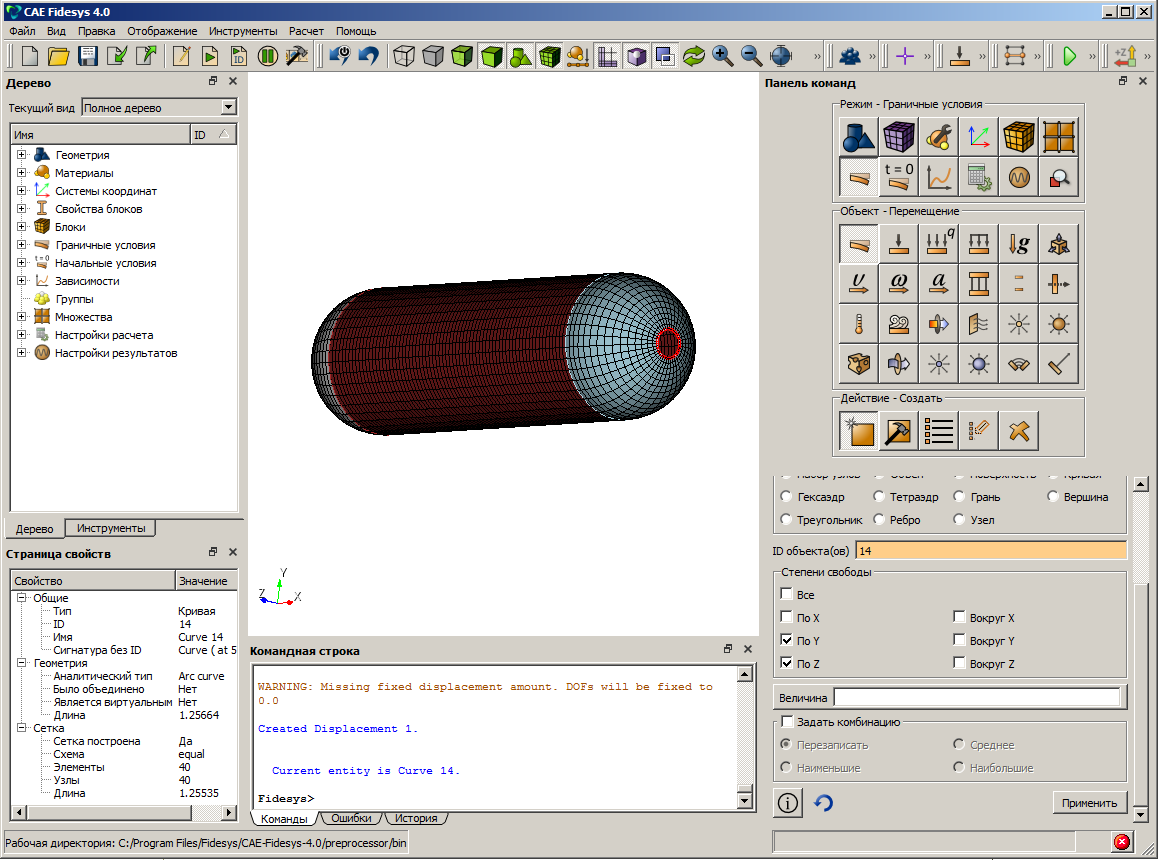The image size is (1158, 860).
Task: Click the list action icon
Action: coord(939,431)
